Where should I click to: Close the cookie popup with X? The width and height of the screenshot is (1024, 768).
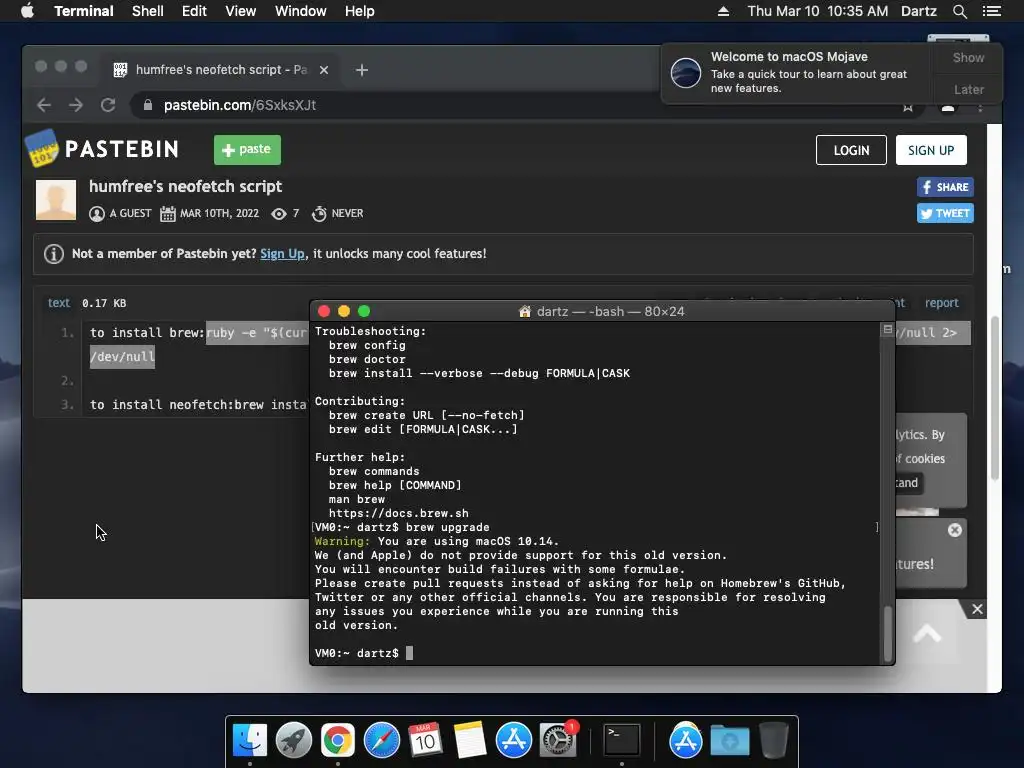(954, 530)
